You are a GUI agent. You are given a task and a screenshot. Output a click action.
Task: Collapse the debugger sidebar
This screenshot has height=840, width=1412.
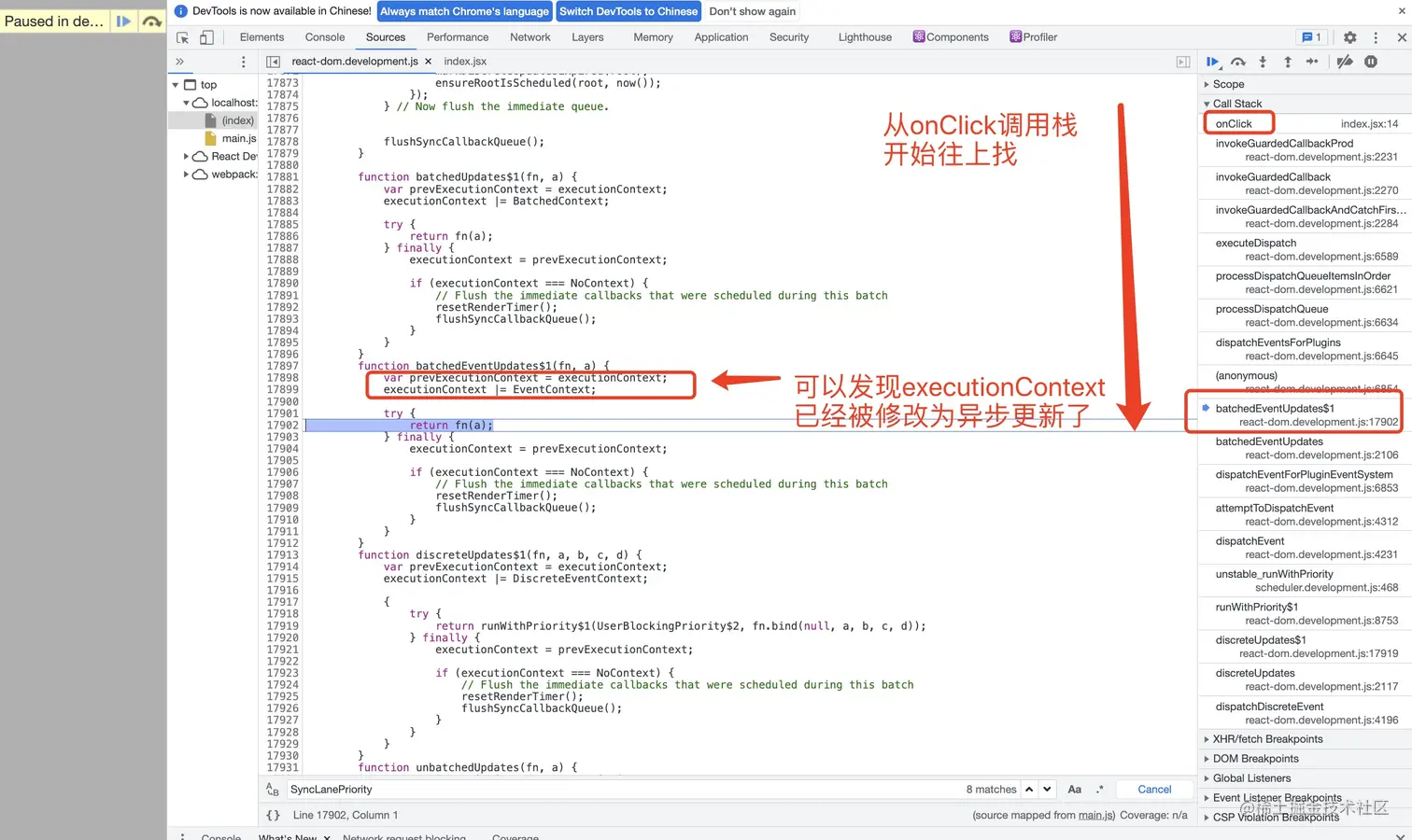(x=1183, y=62)
